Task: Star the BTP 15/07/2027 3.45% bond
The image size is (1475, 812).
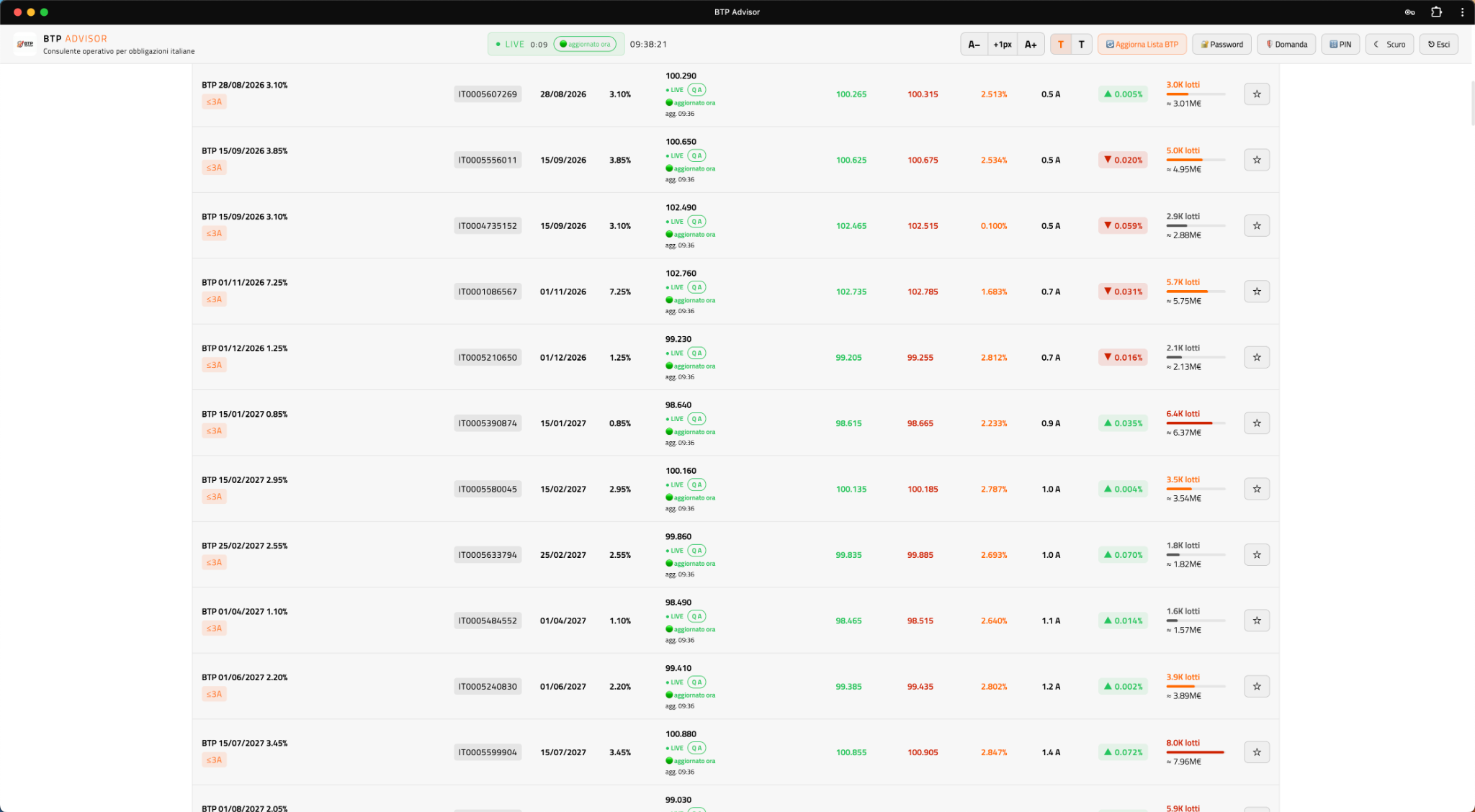Action: (x=1257, y=752)
